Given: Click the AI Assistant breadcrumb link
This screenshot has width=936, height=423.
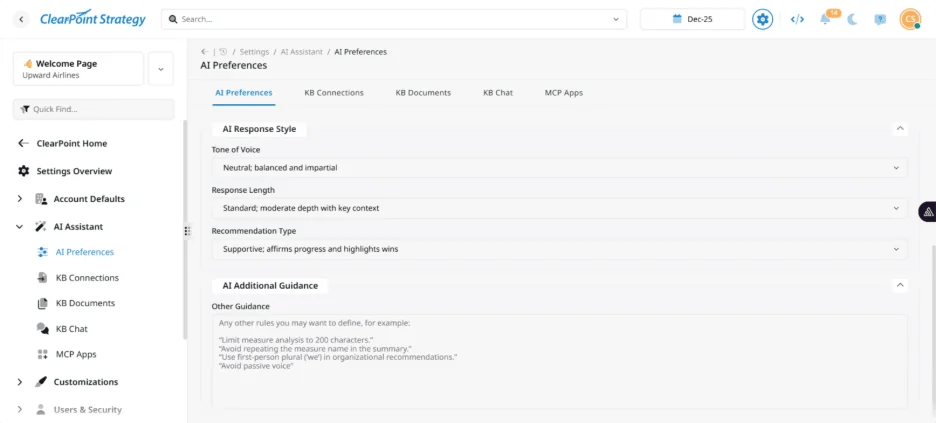Looking at the screenshot, I should pyautogui.click(x=301, y=52).
